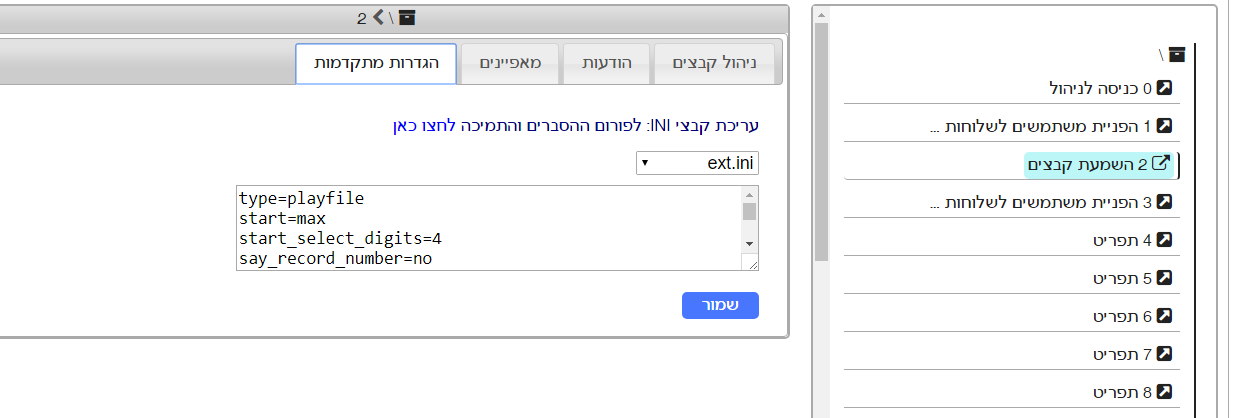Viewport: 1240px width, 418px height.
Task: Click shortcut icon beside 6 תפריט
Action: click(x=1163, y=316)
